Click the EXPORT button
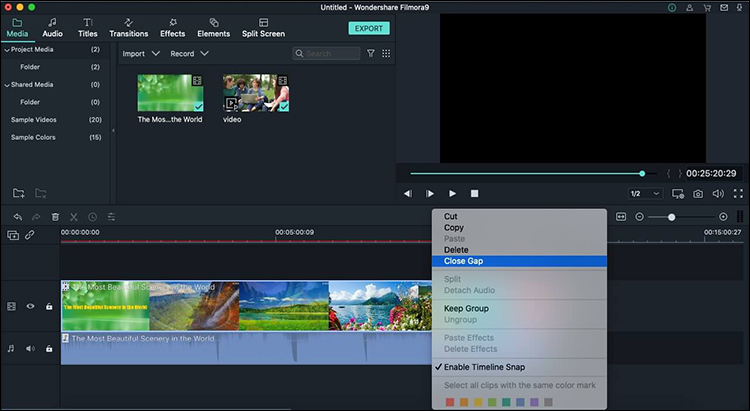 point(369,28)
